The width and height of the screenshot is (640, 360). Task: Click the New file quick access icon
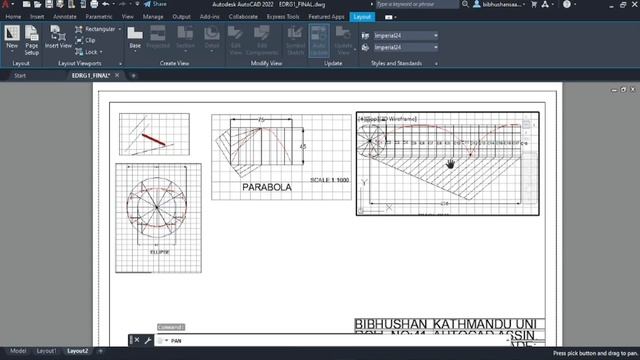coord(27,4)
